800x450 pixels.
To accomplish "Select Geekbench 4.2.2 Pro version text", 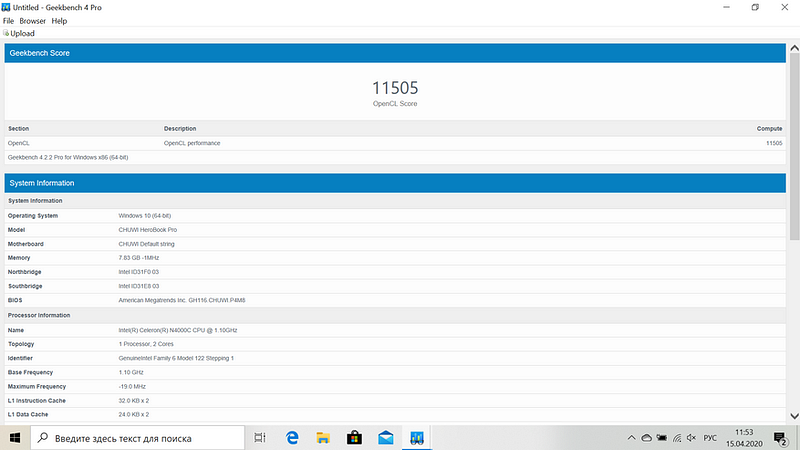I will 68,158.
